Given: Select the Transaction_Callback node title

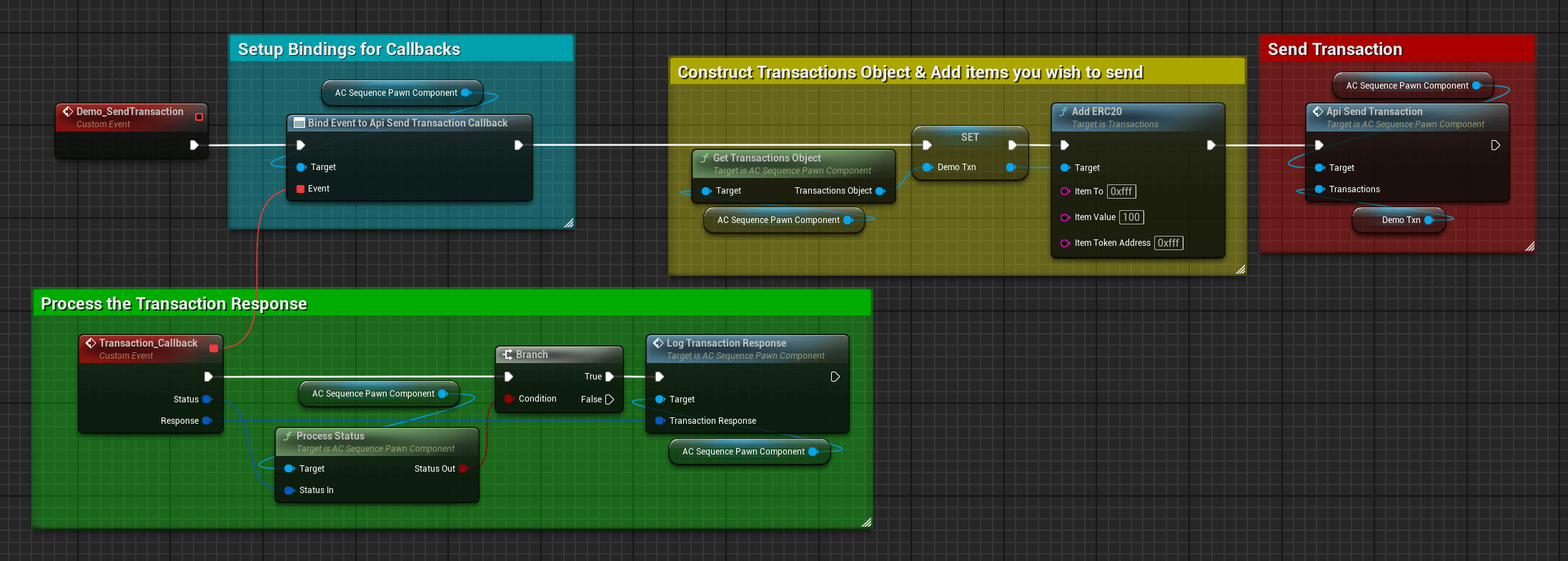Looking at the screenshot, I should 148,343.
